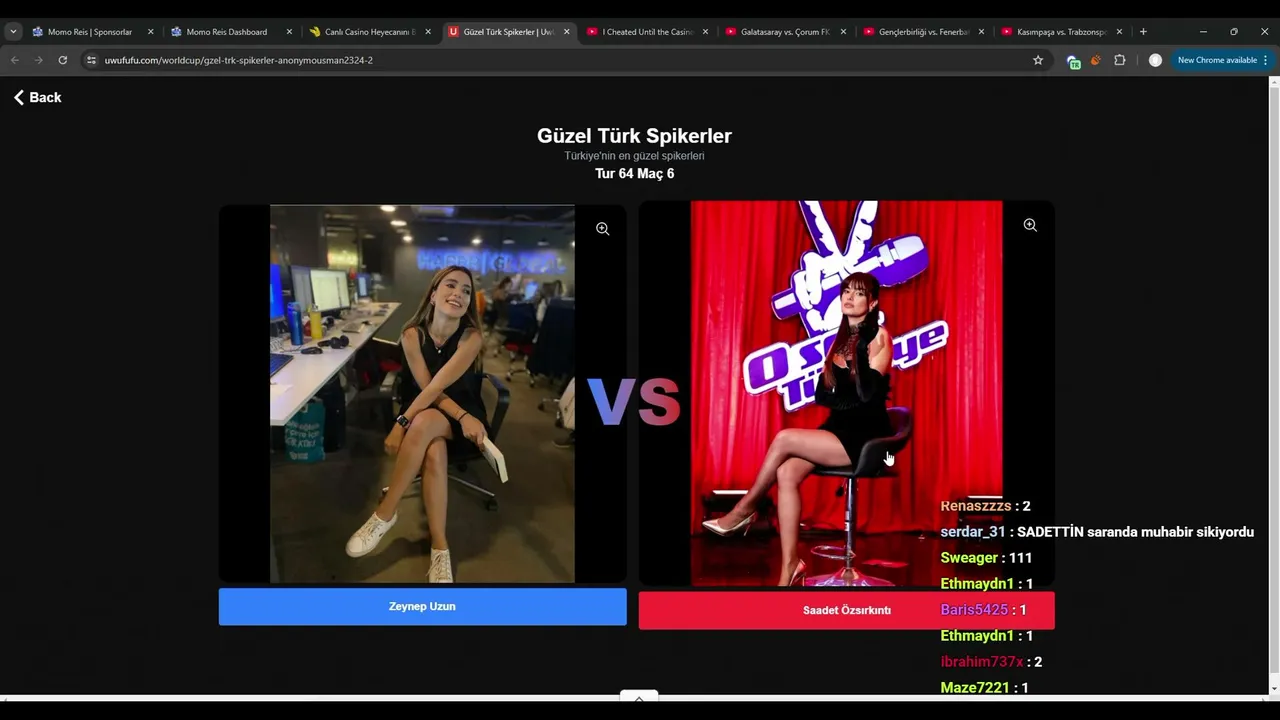Open the TR translate extension icon
The image size is (1280, 720).
pyautogui.click(x=1073, y=61)
